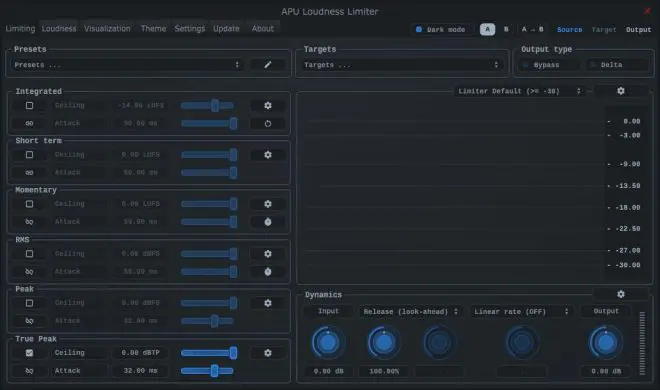Open Short term section gear settings

click(268, 155)
